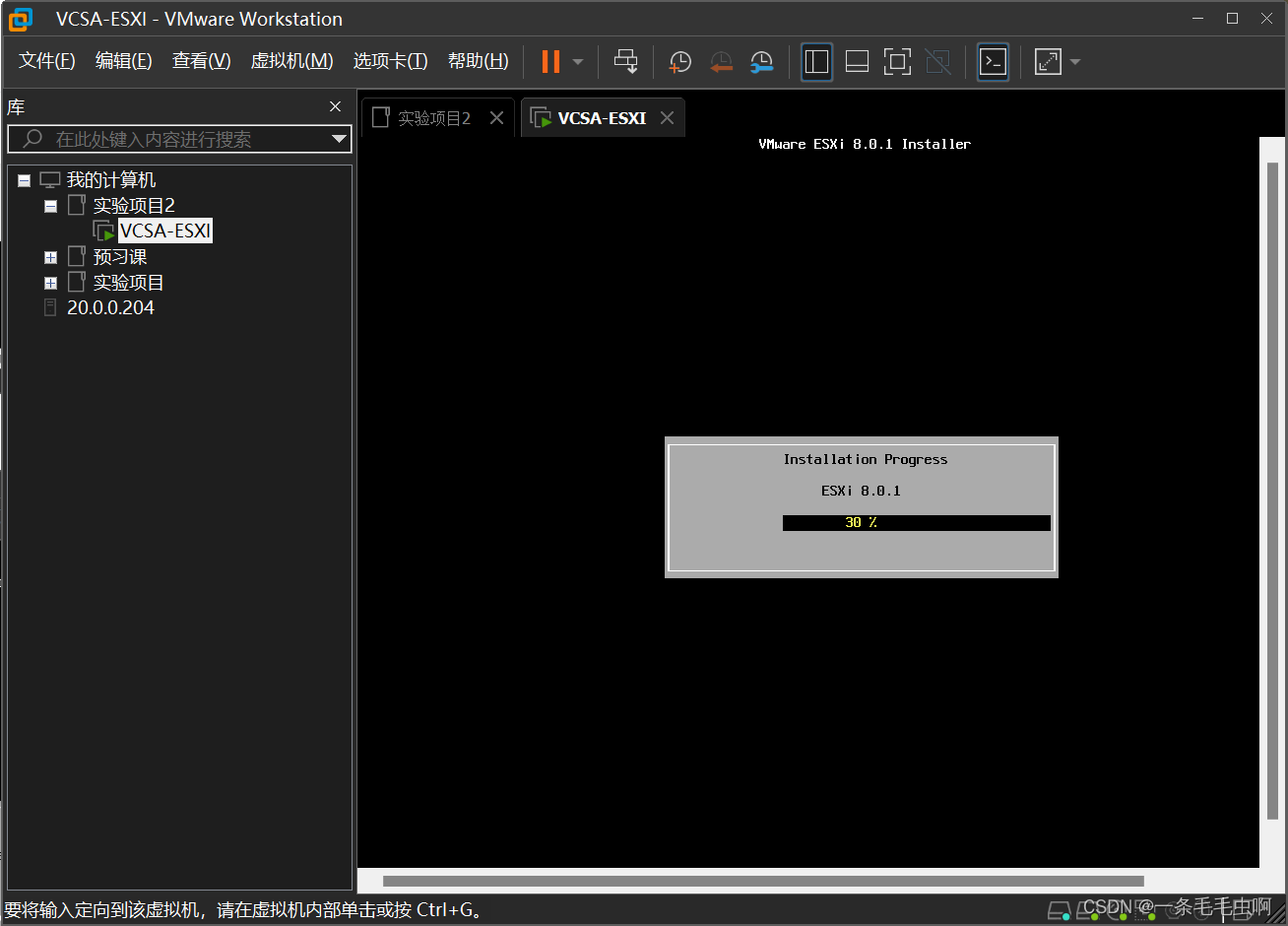Click the running VM icon on the VCSA-ESXI tab
This screenshot has height=926, width=1288.
pos(541,118)
